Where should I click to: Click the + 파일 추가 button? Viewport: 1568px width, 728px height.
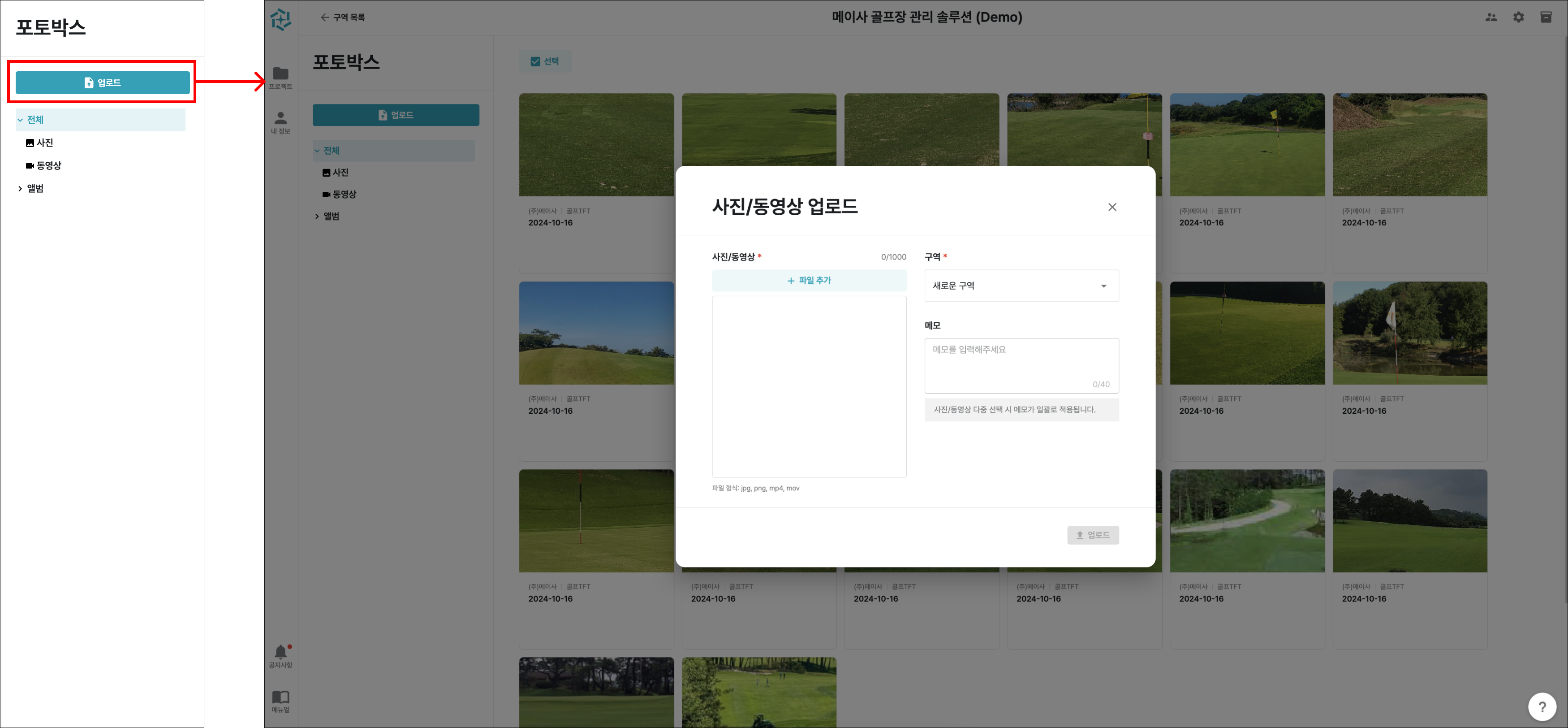pos(808,280)
